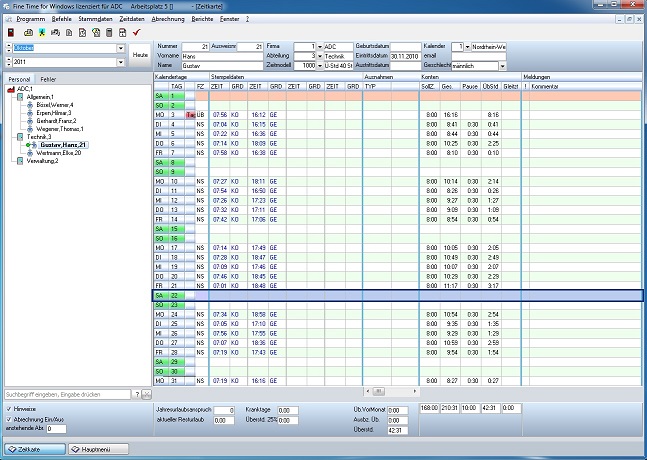This screenshot has width=647, height=460.
Task: Click the department icon next to Allgemein,1
Action: point(20,97)
